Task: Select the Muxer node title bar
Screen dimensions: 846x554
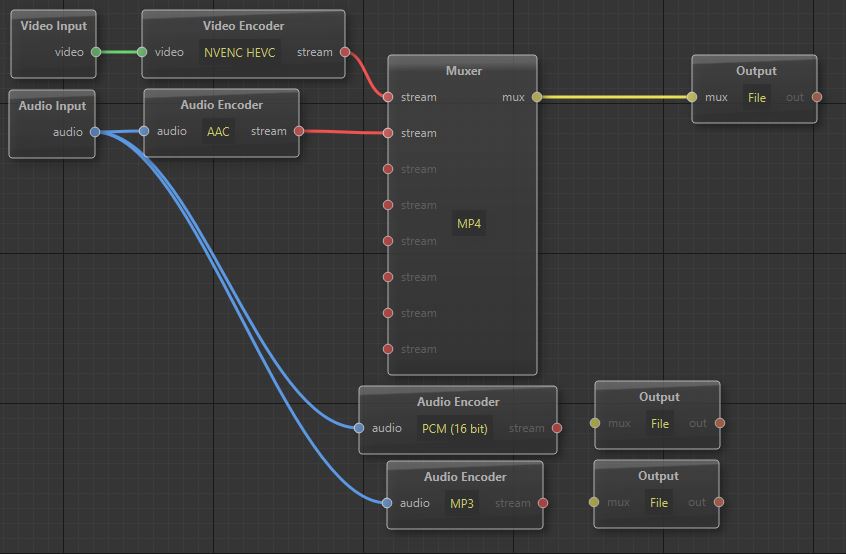Action: 463,71
